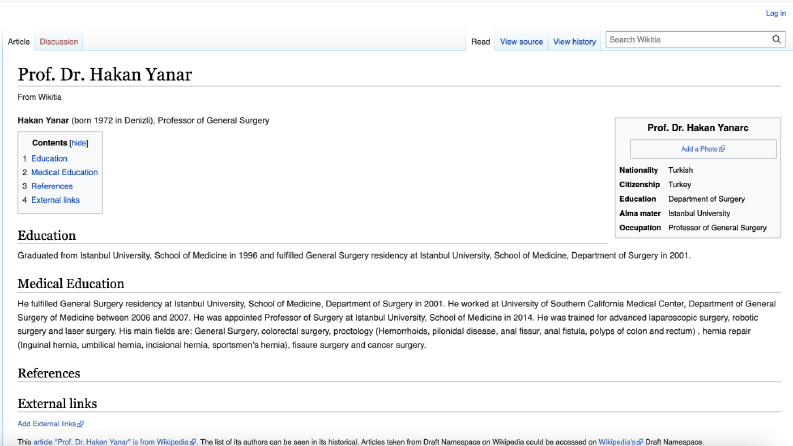
Task: Click the Nationality label in infobox
Action: 639,170
